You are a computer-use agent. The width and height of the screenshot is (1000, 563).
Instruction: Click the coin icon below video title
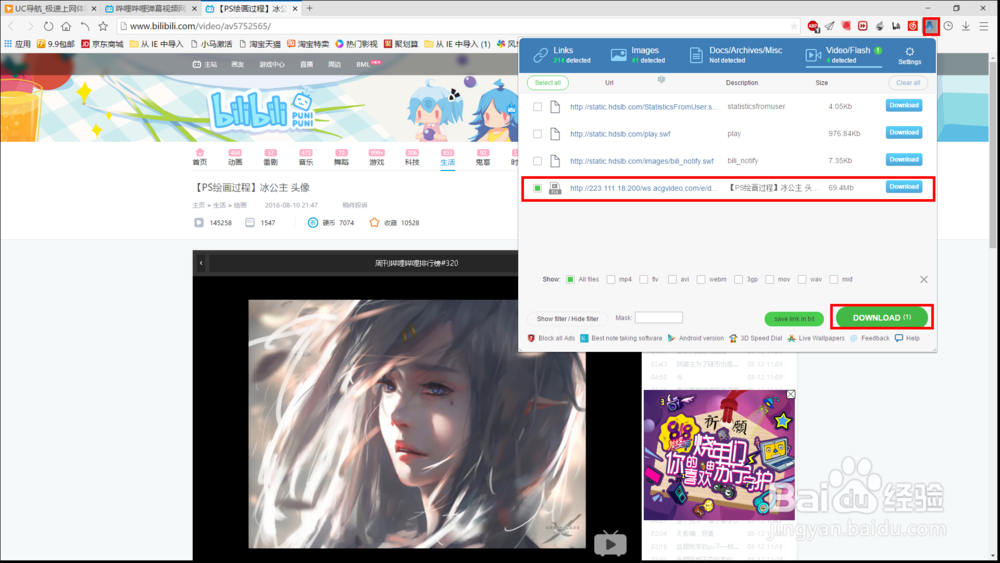(312, 223)
